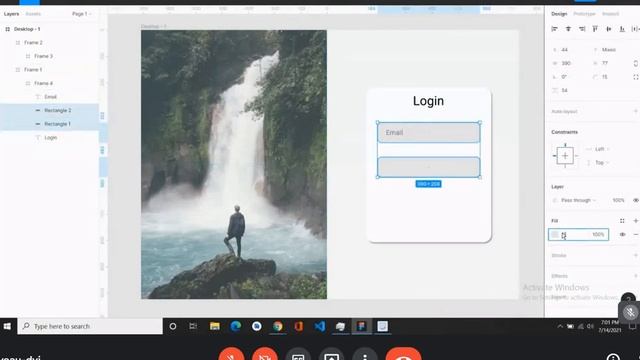The width and height of the screenshot is (640, 360).
Task: Toggle layer visibility eye icon
Action: pos(636,200)
